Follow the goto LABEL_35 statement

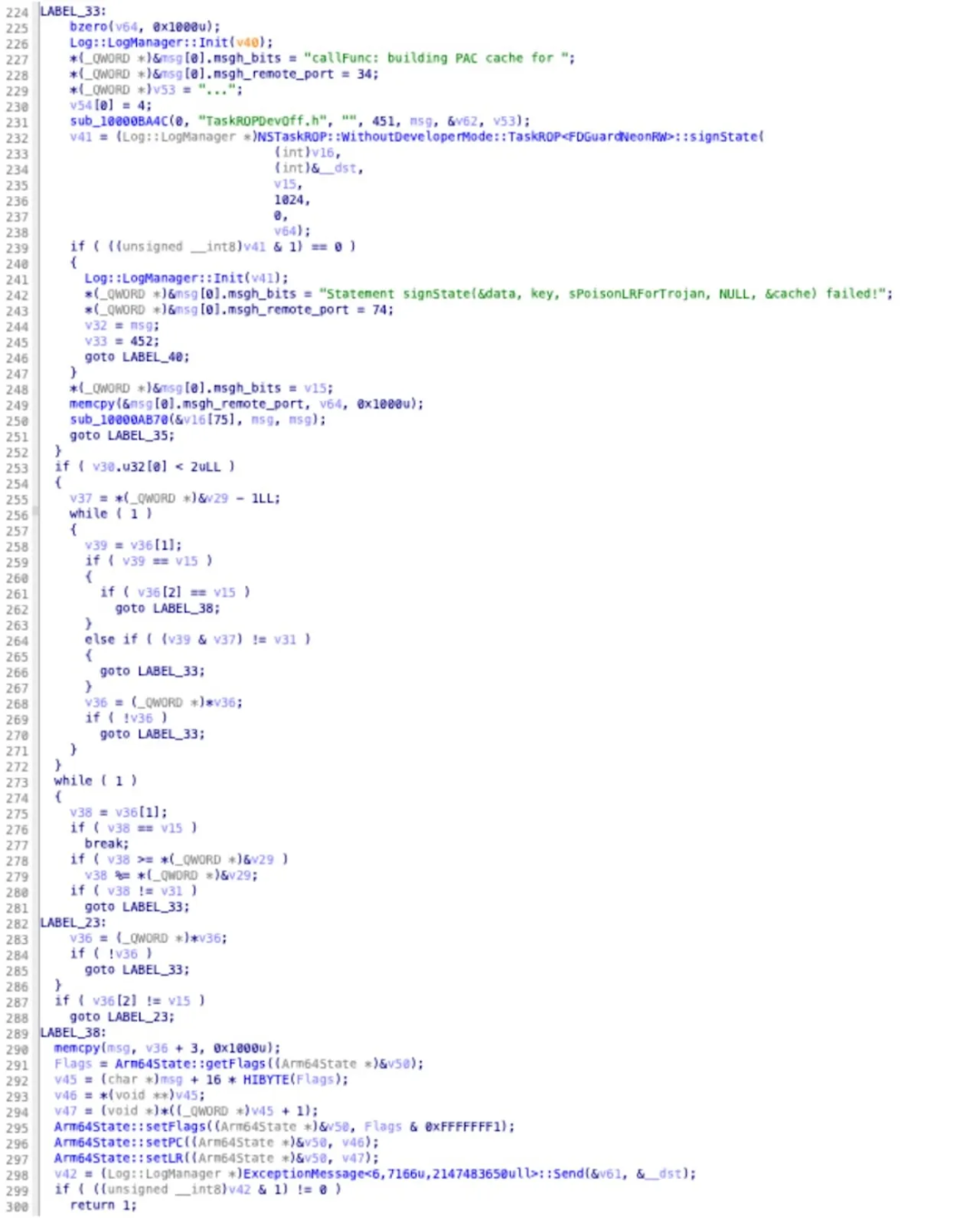tap(122, 437)
